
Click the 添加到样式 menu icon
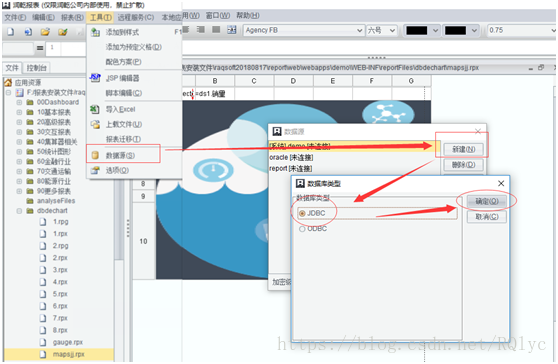(x=95, y=32)
